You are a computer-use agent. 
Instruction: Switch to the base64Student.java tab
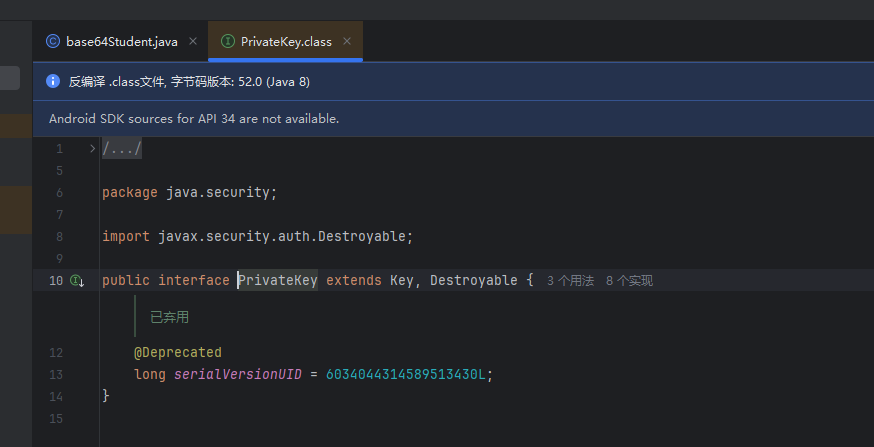coord(121,42)
